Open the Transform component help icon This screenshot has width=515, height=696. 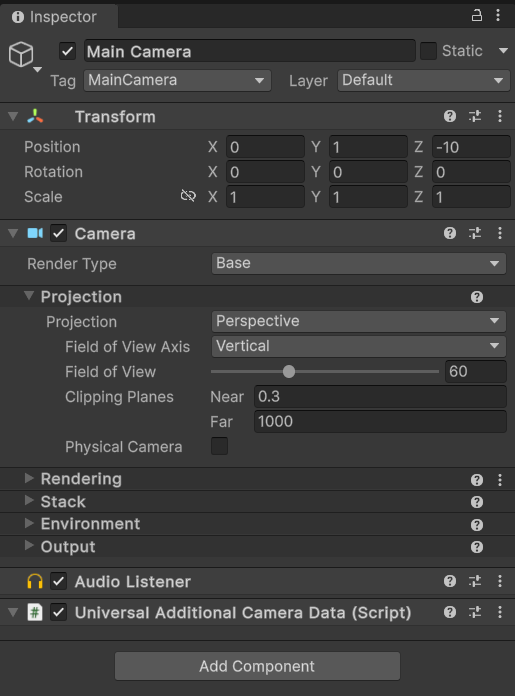[450, 116]
